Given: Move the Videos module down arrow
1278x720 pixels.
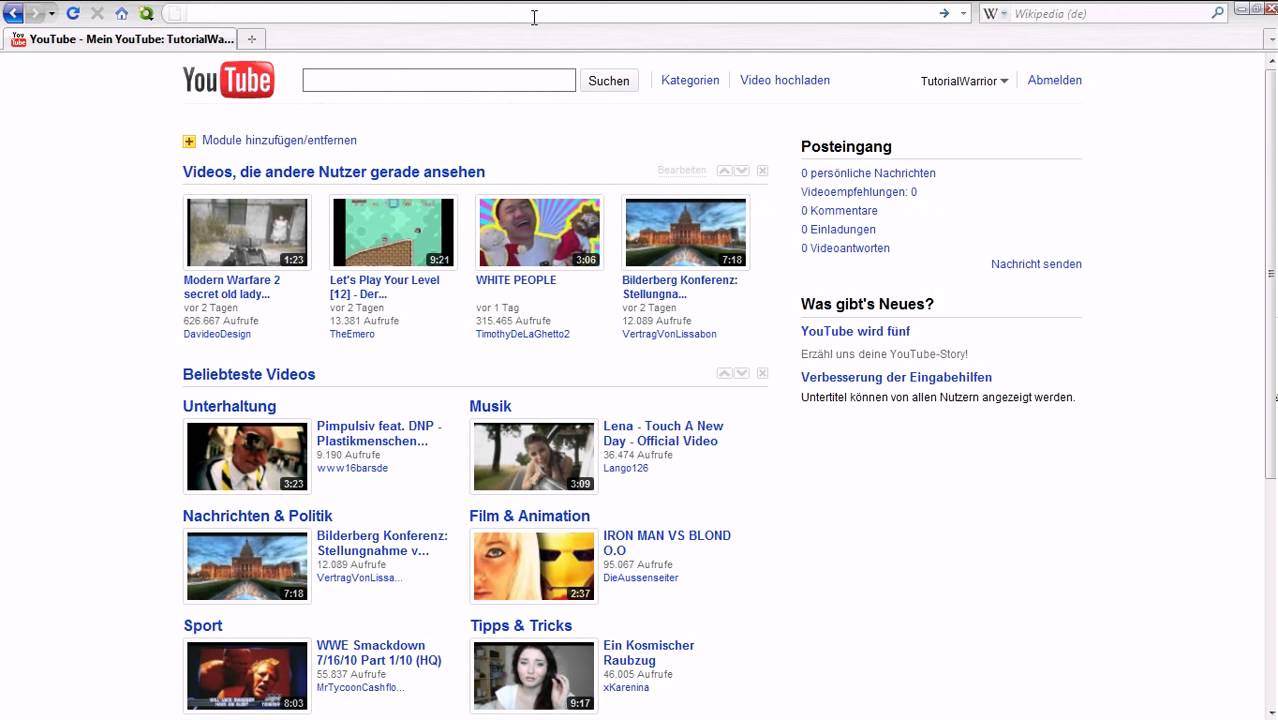Looking at the screenshot, I should pyautogui.click(x=742, y=171).
